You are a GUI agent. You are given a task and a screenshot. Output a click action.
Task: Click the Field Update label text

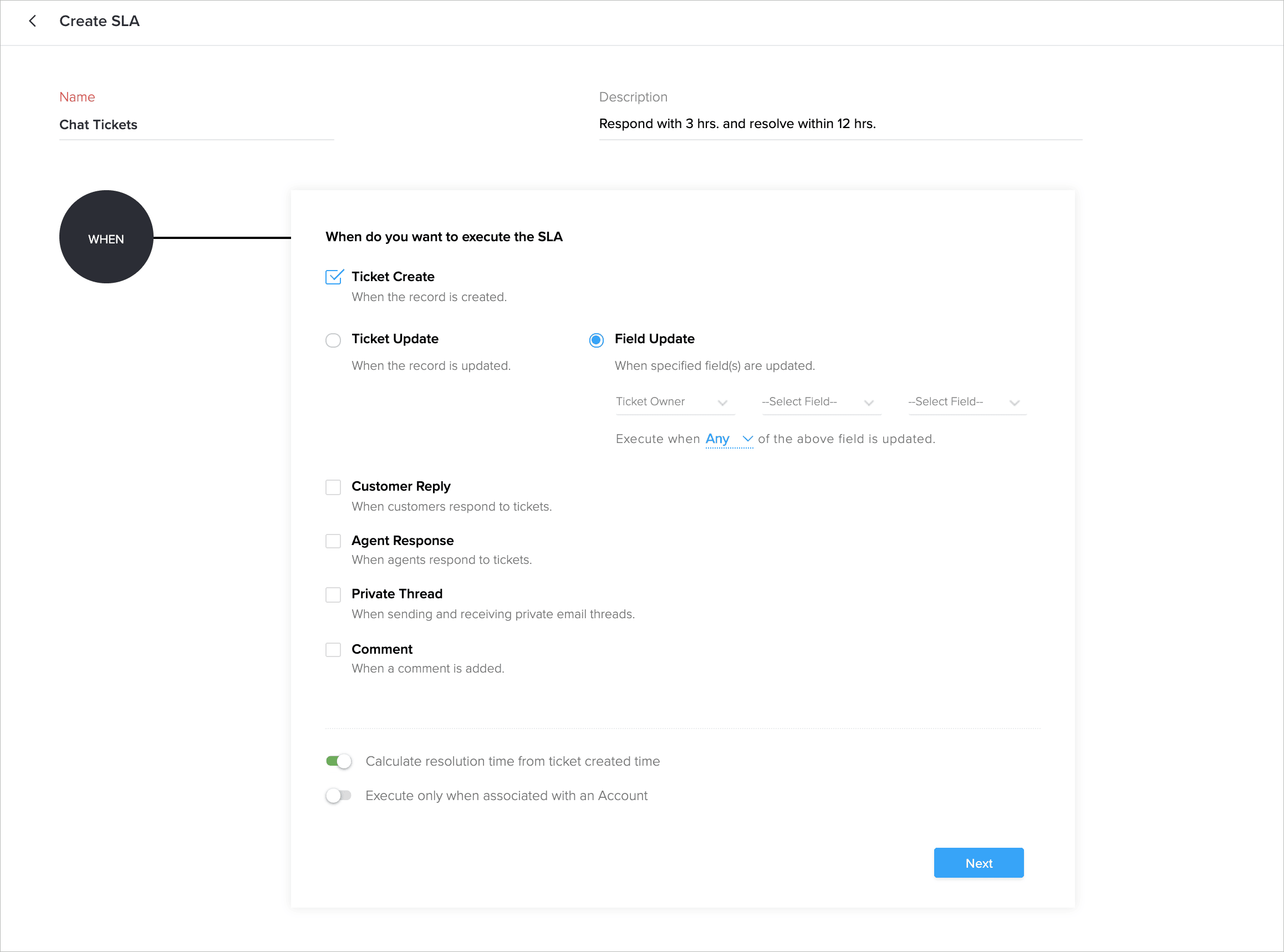click(655, 339)
